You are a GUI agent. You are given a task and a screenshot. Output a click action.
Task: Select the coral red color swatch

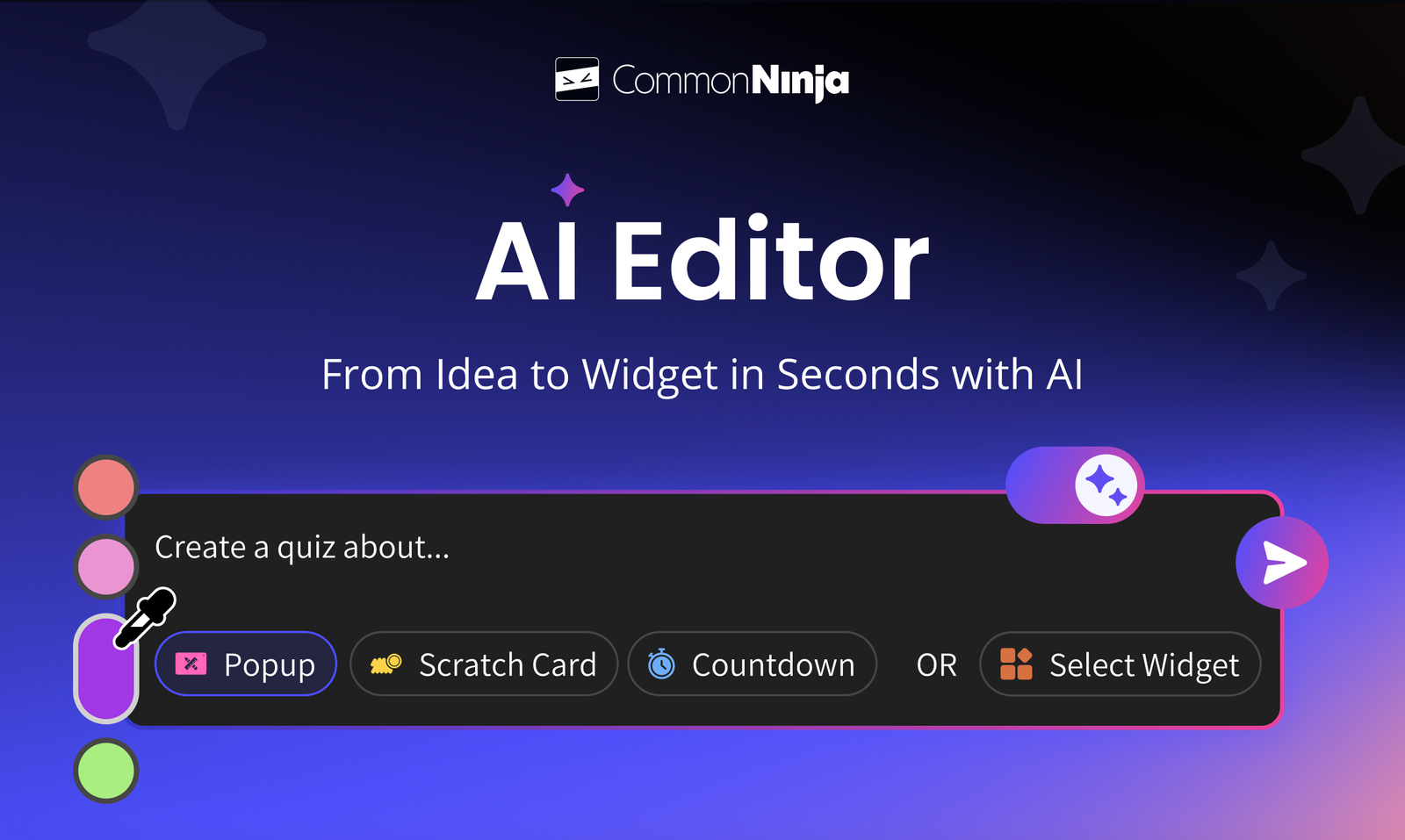pos(106,487)
